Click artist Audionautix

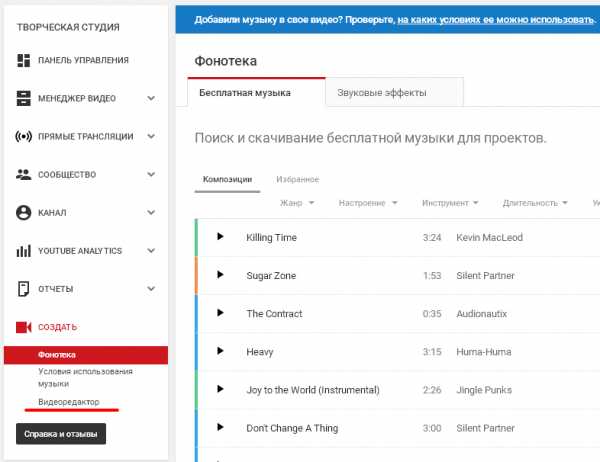[x=481, y=313]
